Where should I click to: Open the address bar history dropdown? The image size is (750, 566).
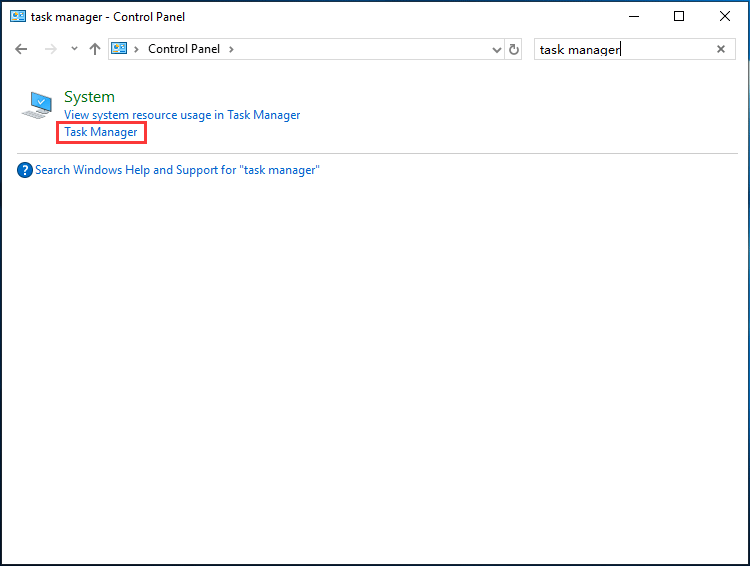[x=496, y=49]
